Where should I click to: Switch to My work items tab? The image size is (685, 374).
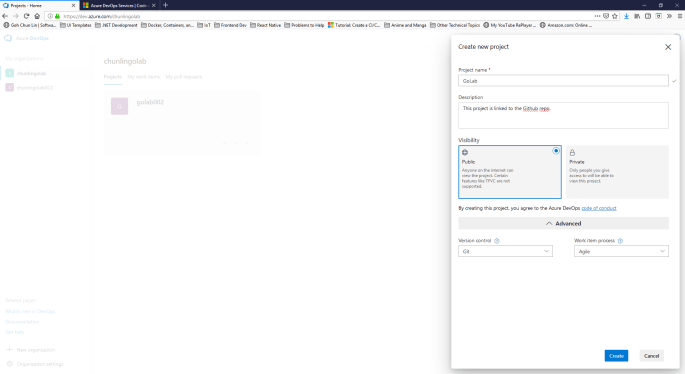pyautogui.click(x=144, y=77)
